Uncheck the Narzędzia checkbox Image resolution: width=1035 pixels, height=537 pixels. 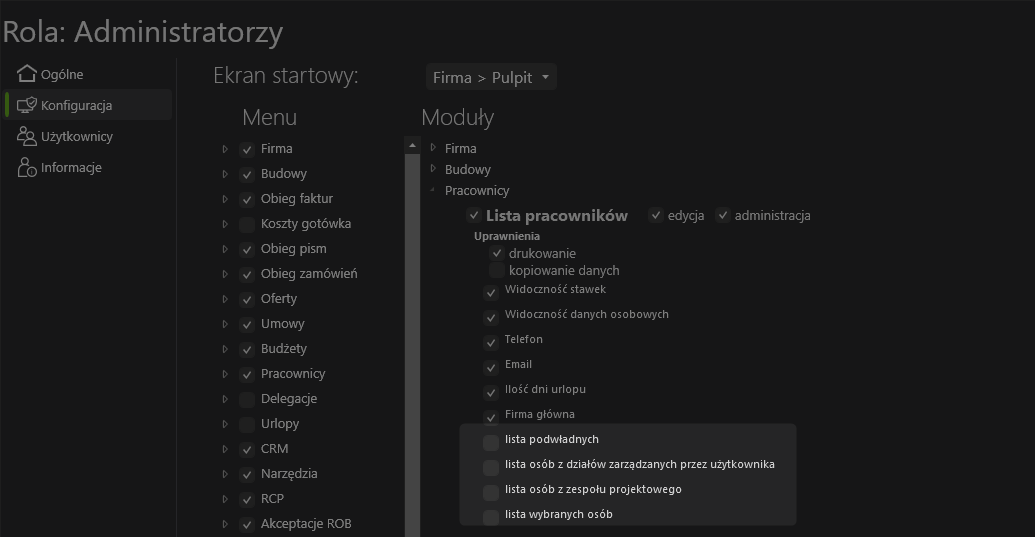(247, 475)
